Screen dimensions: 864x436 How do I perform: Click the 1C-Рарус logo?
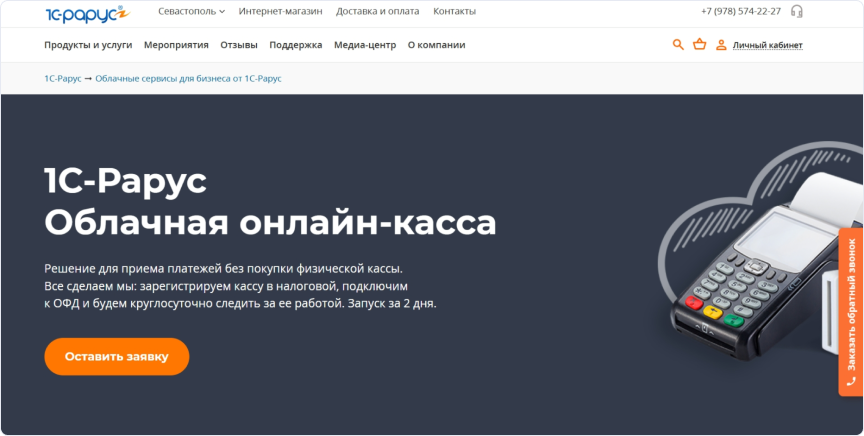tap(87, 12)
